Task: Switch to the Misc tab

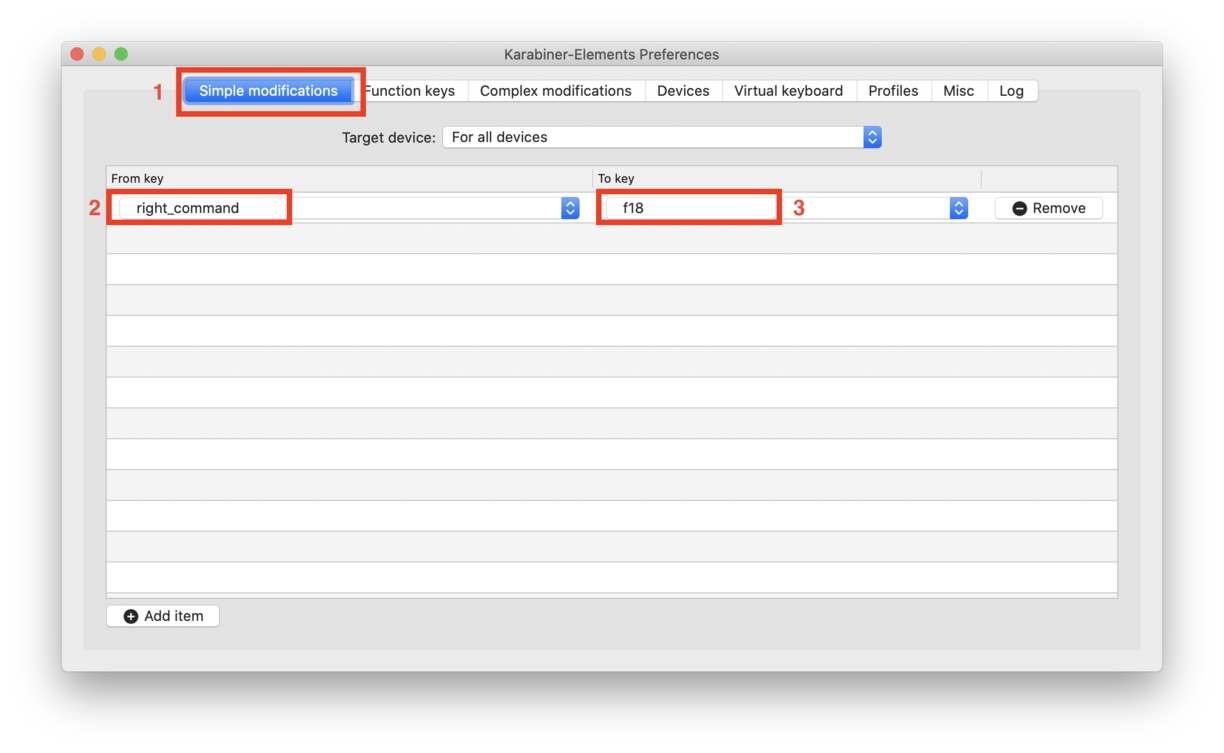Action: coord(958,91)
